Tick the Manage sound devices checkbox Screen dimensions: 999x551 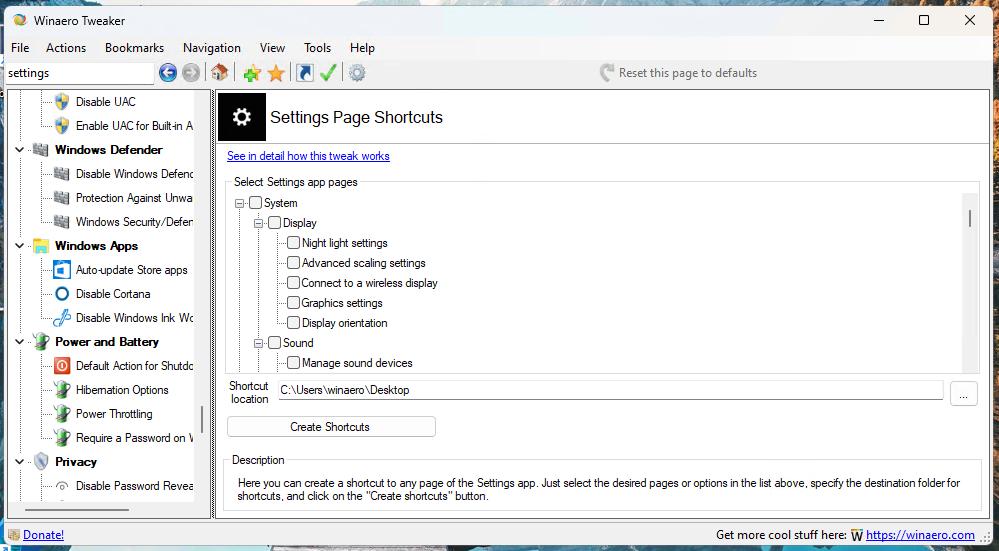pyautogui.click(x=293, y=363)
